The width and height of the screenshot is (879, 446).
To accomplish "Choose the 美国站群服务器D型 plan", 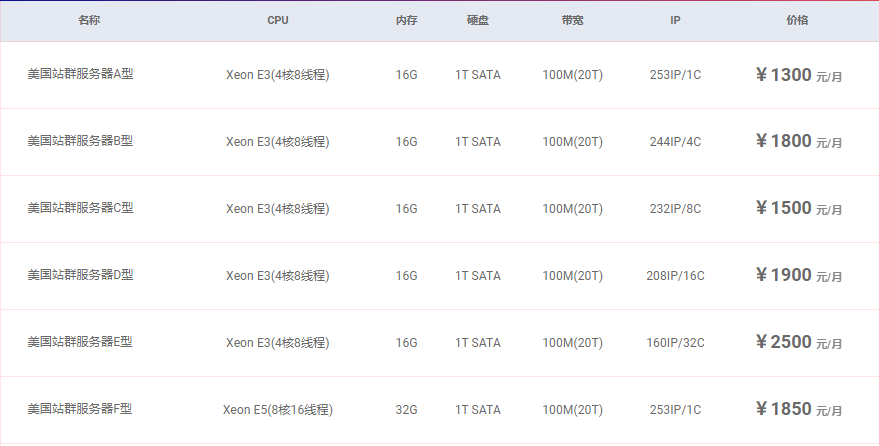I will (x=80, y=275).
